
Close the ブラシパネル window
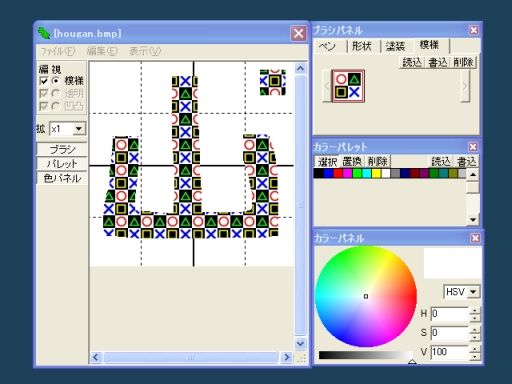coord(474,30)
